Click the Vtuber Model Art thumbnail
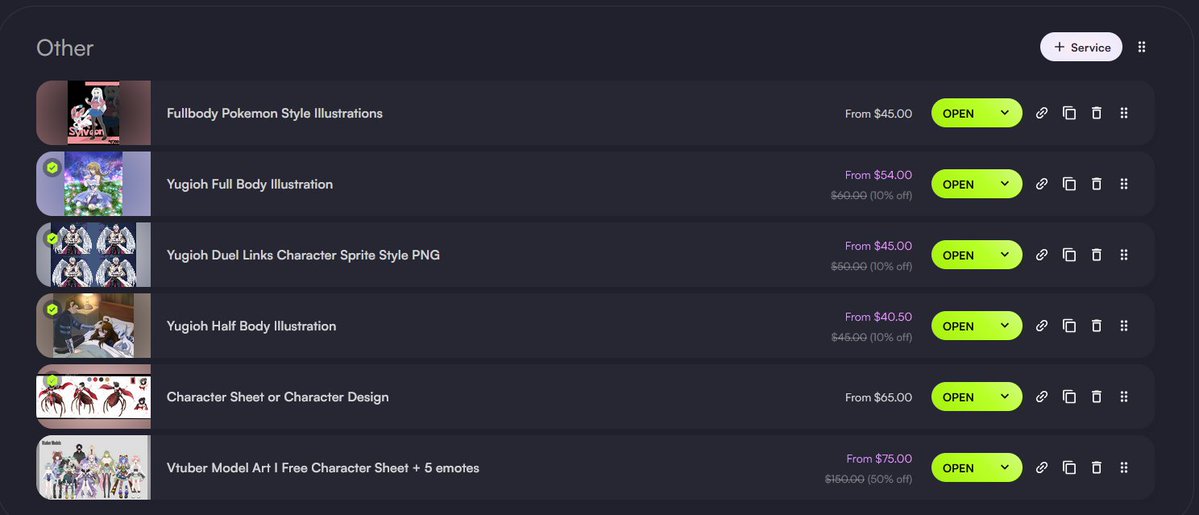 click(x=93, y=468)
